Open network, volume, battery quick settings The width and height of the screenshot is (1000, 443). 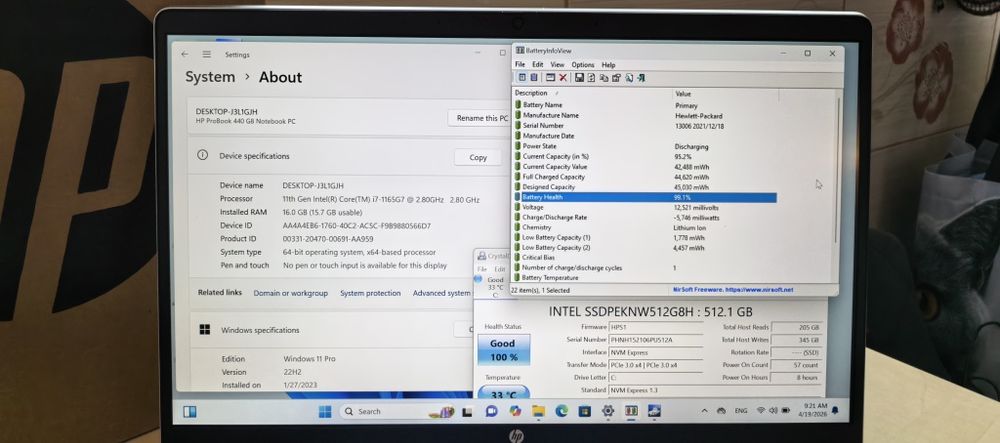coord(772,411)
